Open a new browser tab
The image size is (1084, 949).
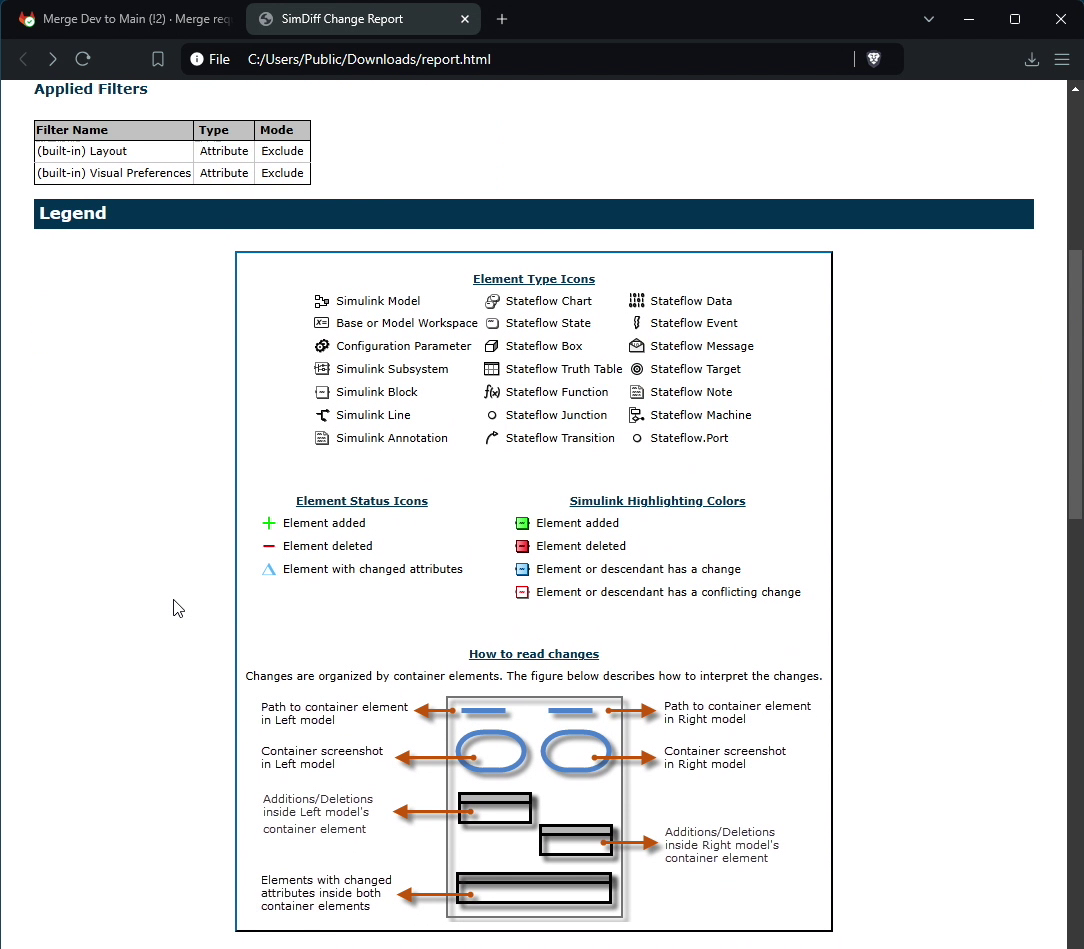tap(502, 19)
